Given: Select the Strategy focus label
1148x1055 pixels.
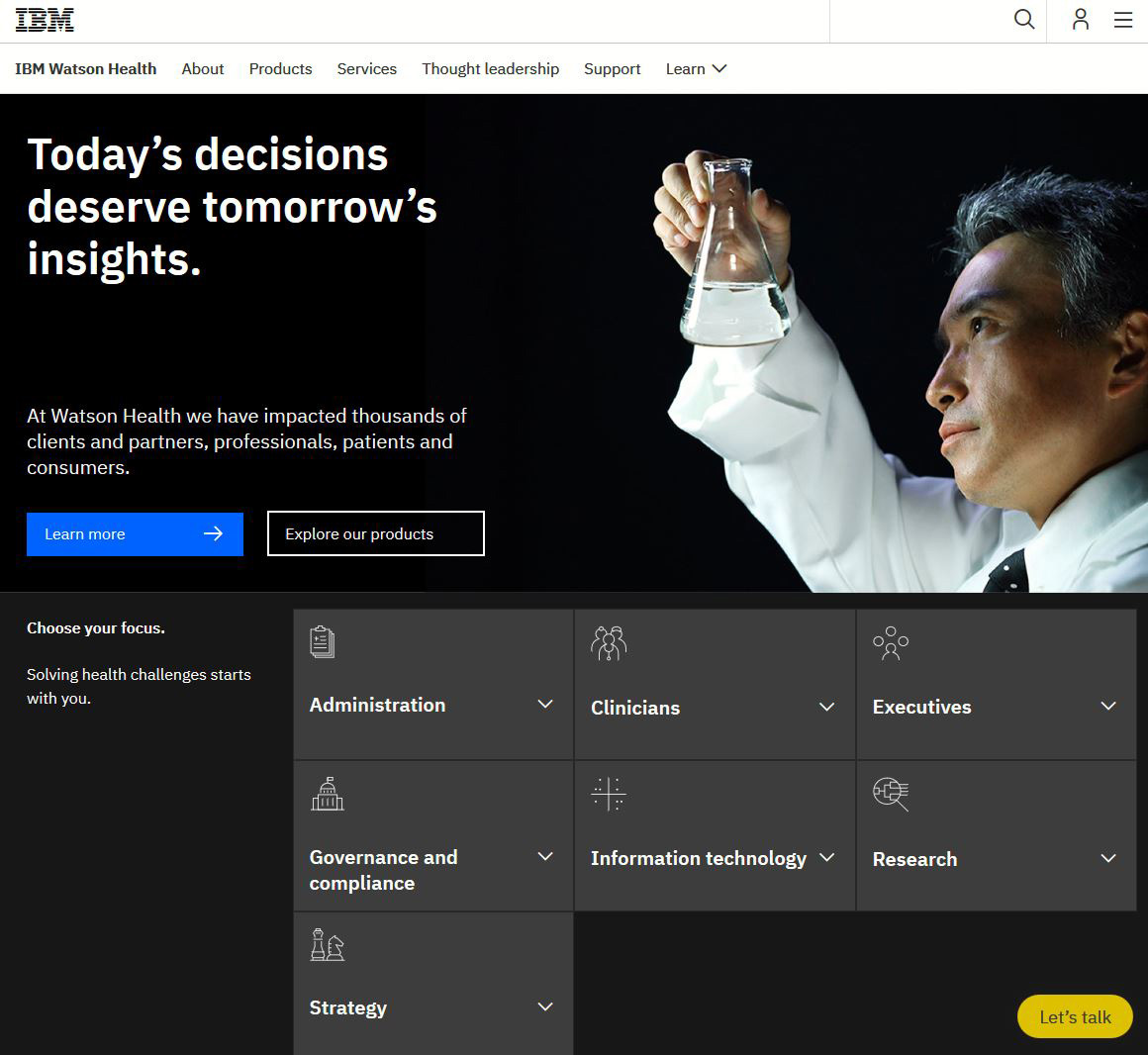Looking at the screenshot, I should [347, 1008].
